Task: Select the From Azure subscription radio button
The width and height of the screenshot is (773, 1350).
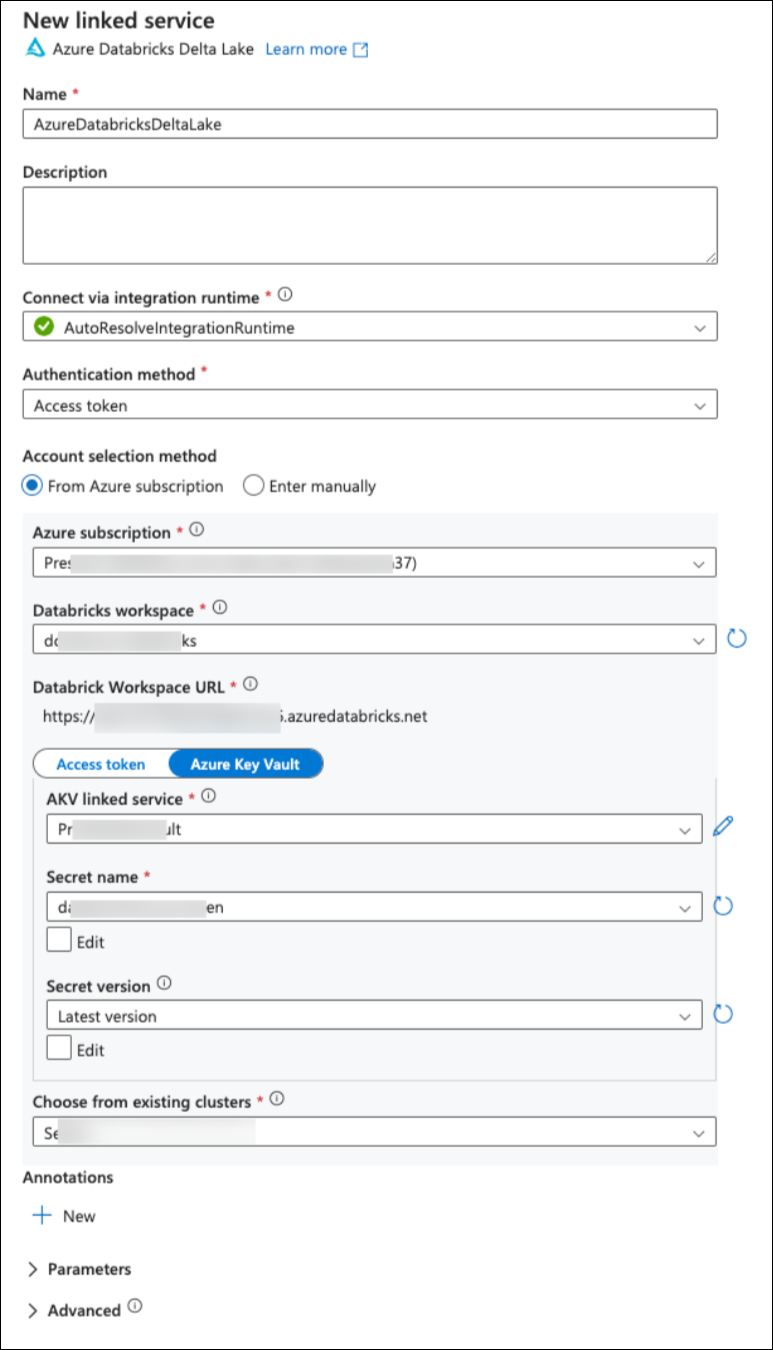Action: coord(33,486)
